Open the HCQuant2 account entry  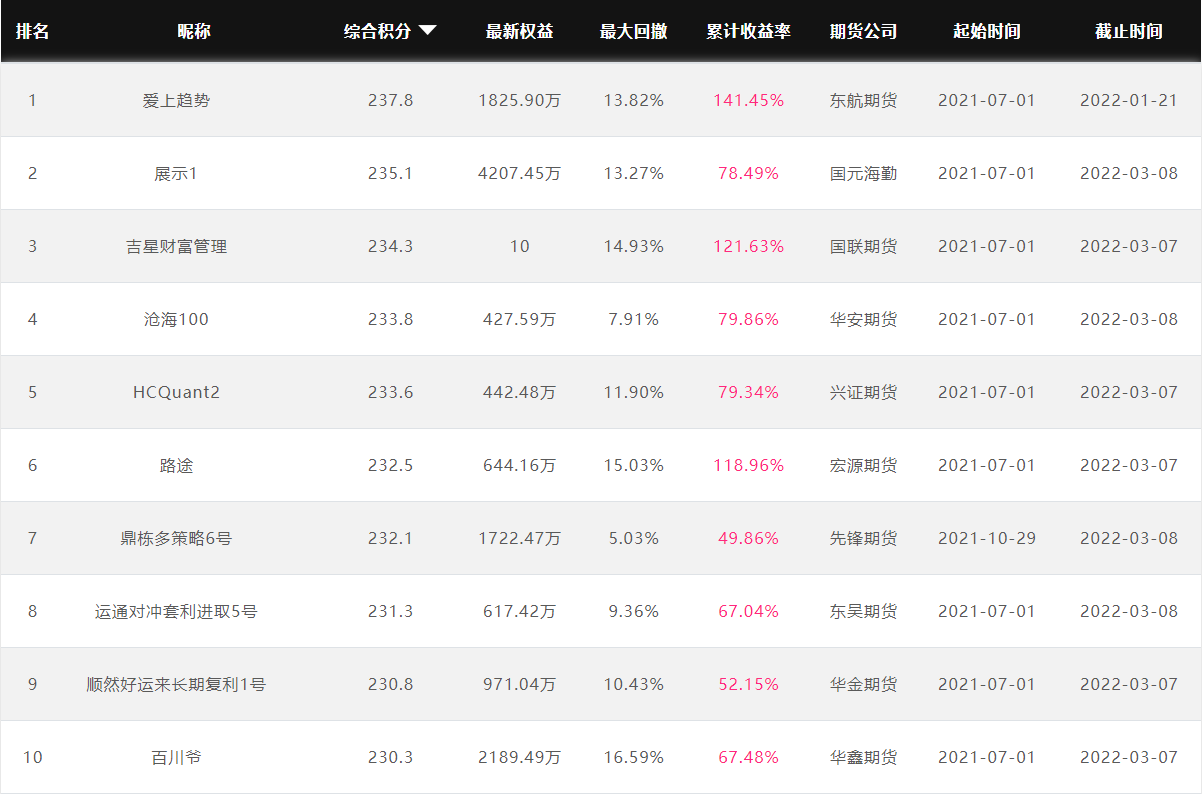(176, 392)
